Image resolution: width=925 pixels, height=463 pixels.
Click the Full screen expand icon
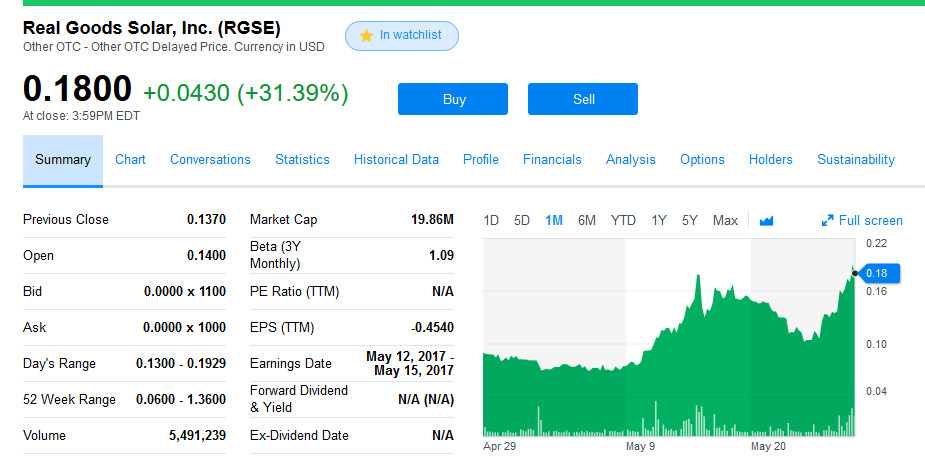pyautogui.click(x=827, y=221)
